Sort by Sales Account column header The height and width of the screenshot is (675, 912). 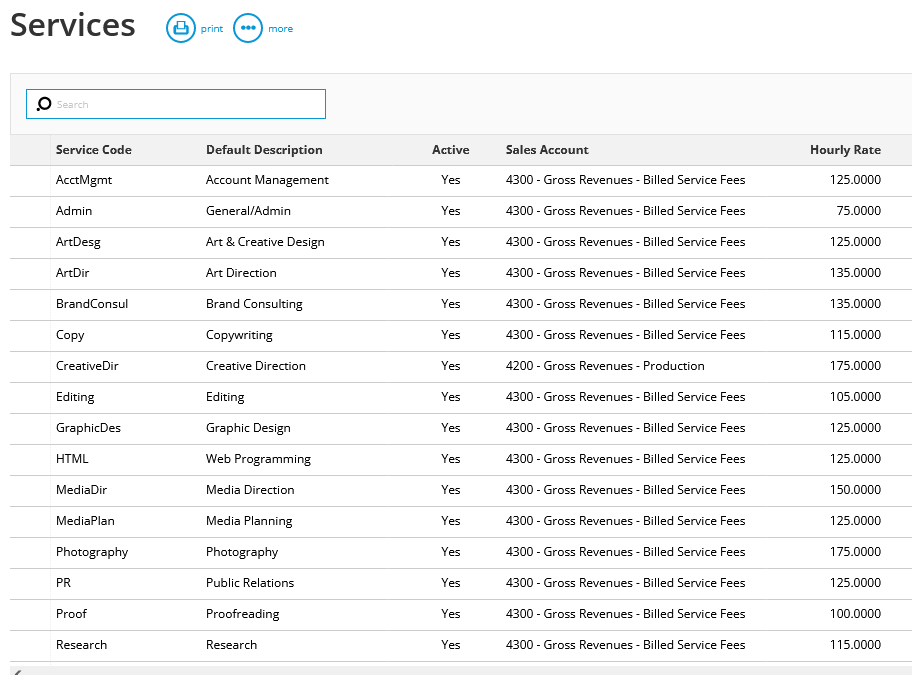[547, 150]
